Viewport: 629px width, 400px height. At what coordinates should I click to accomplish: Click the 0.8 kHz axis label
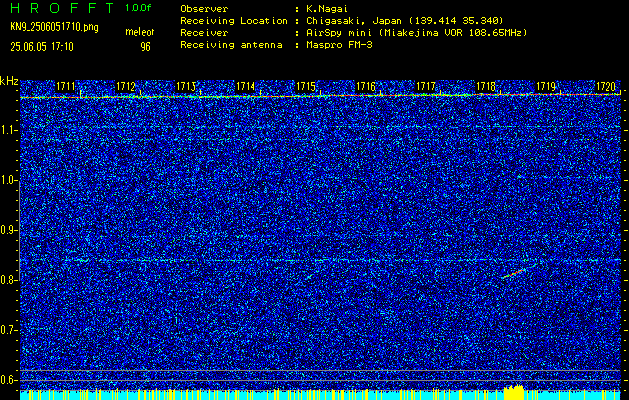(x=8, y=280)
